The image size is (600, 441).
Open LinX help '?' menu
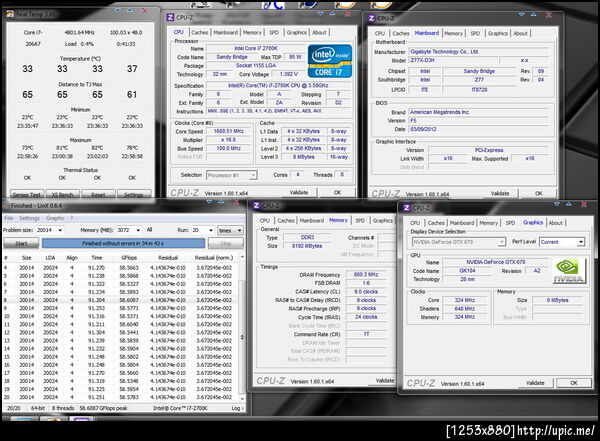tap(72, 218)
